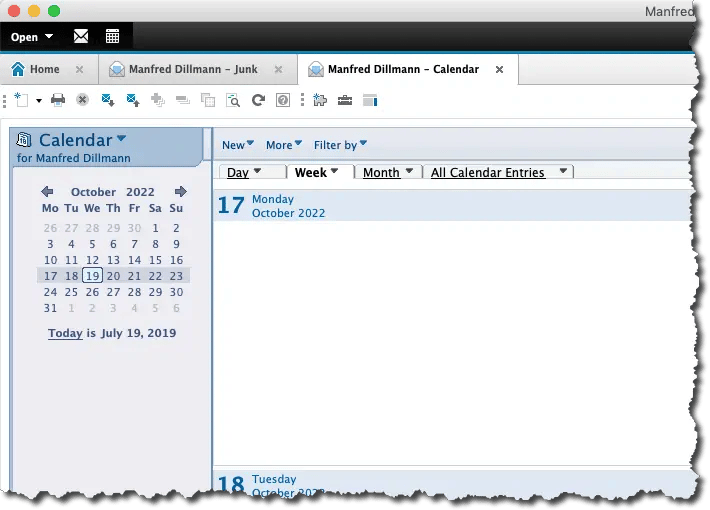The image size is (710, 510).
Task: Select grayed September 26 in mini calendar
Action: [x=50, y=228]
